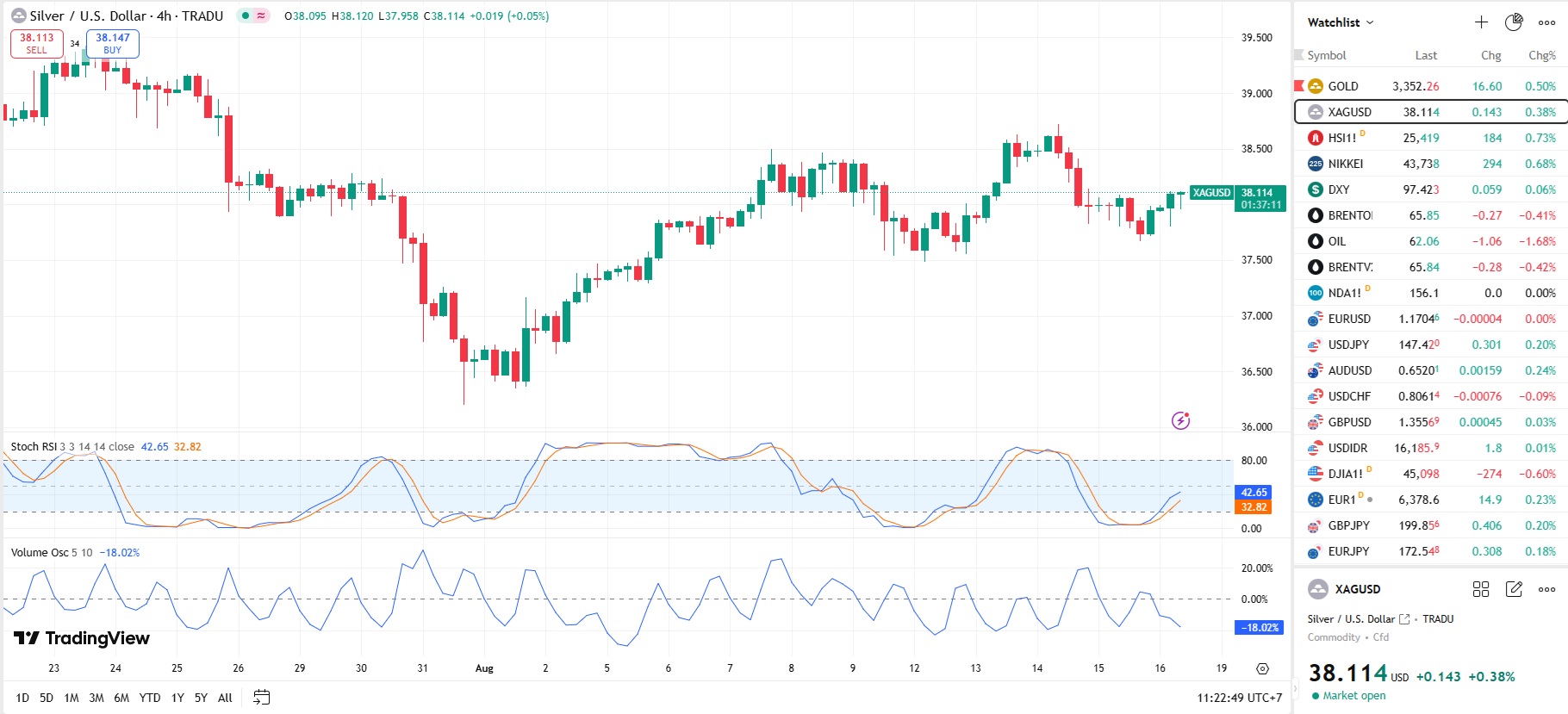
Task: Click the BUY 38.147 button
Action: click(113, 43)
